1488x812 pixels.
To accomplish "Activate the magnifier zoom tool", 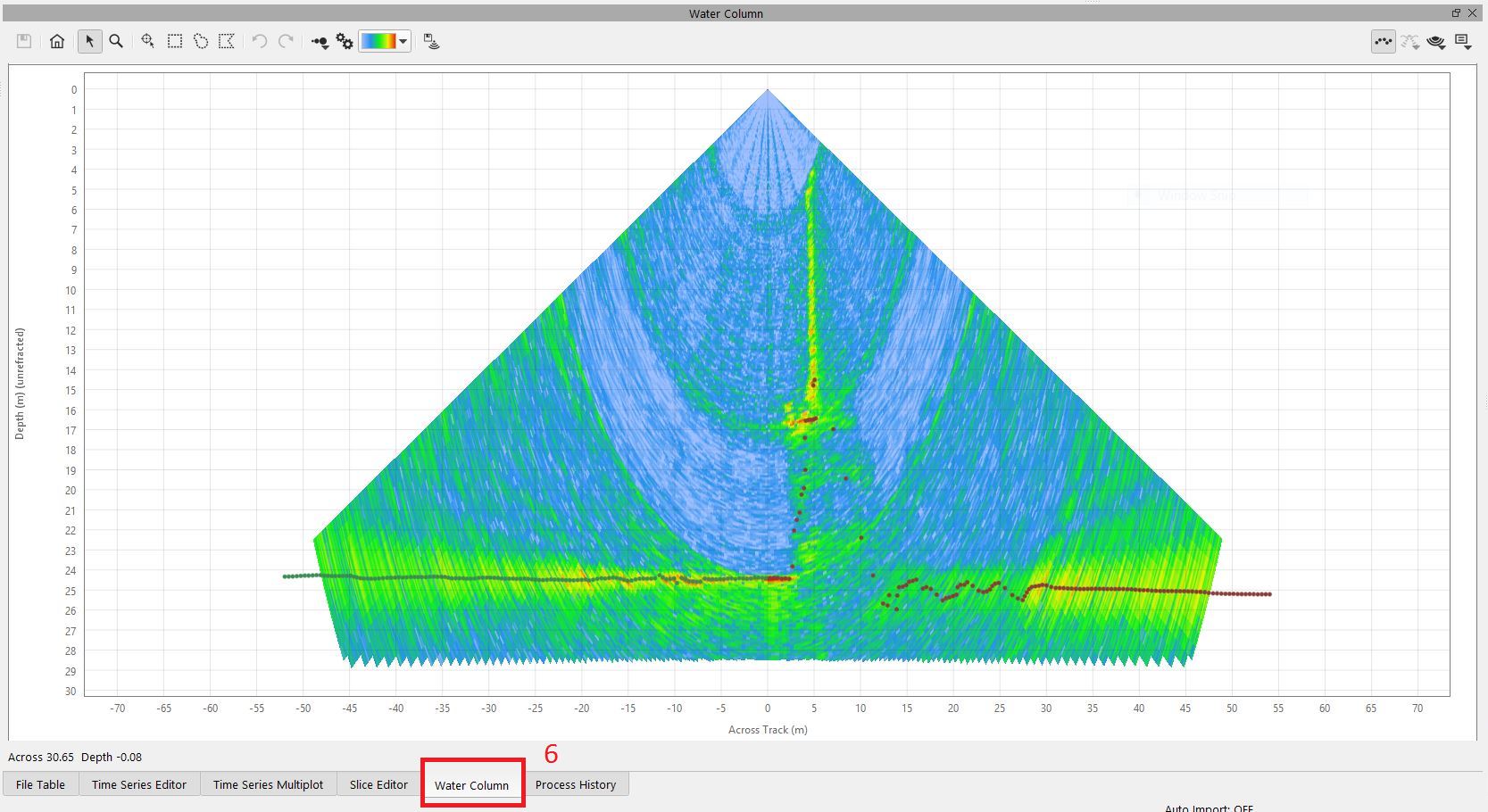I will pos(116,41).
